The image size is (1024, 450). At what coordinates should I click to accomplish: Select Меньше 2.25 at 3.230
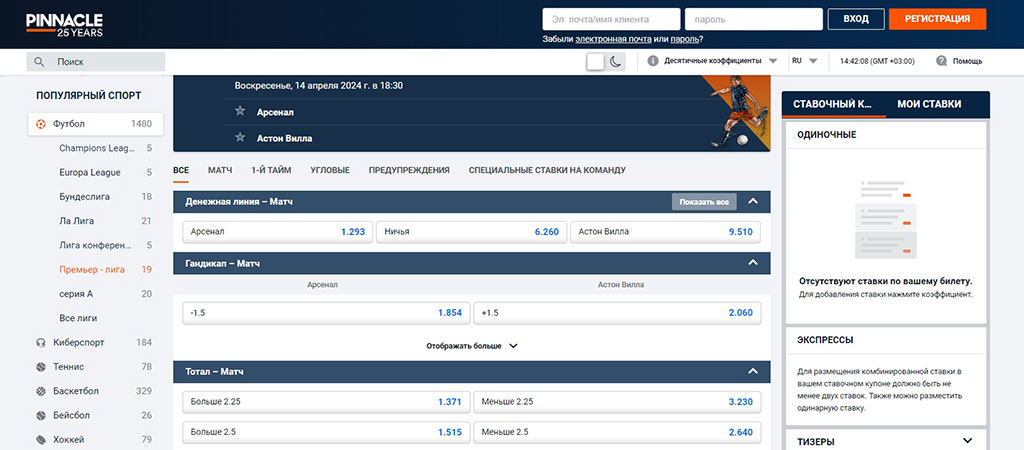pyautogui.click(x=617, y=402)
